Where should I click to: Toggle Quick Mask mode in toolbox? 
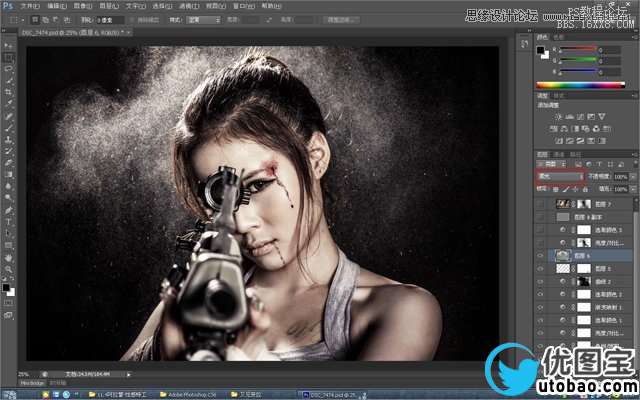[9, 303]
